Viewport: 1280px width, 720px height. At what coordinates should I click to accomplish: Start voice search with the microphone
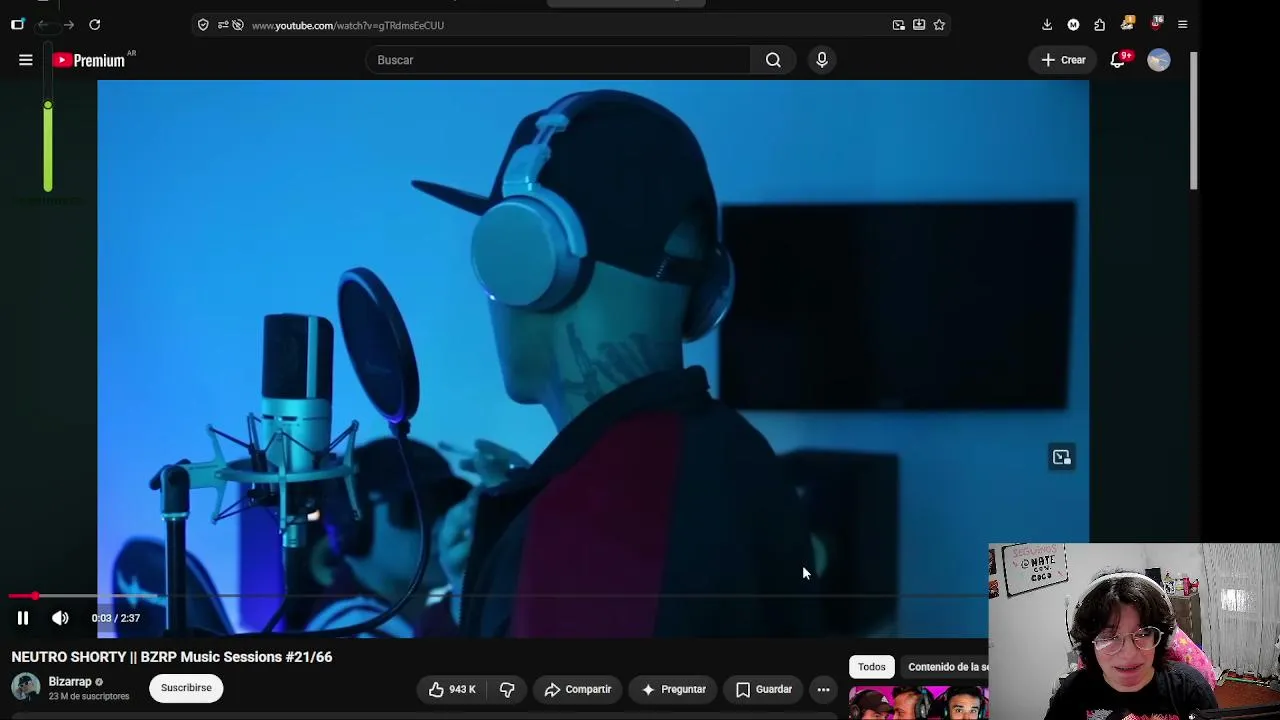(822, 60)
